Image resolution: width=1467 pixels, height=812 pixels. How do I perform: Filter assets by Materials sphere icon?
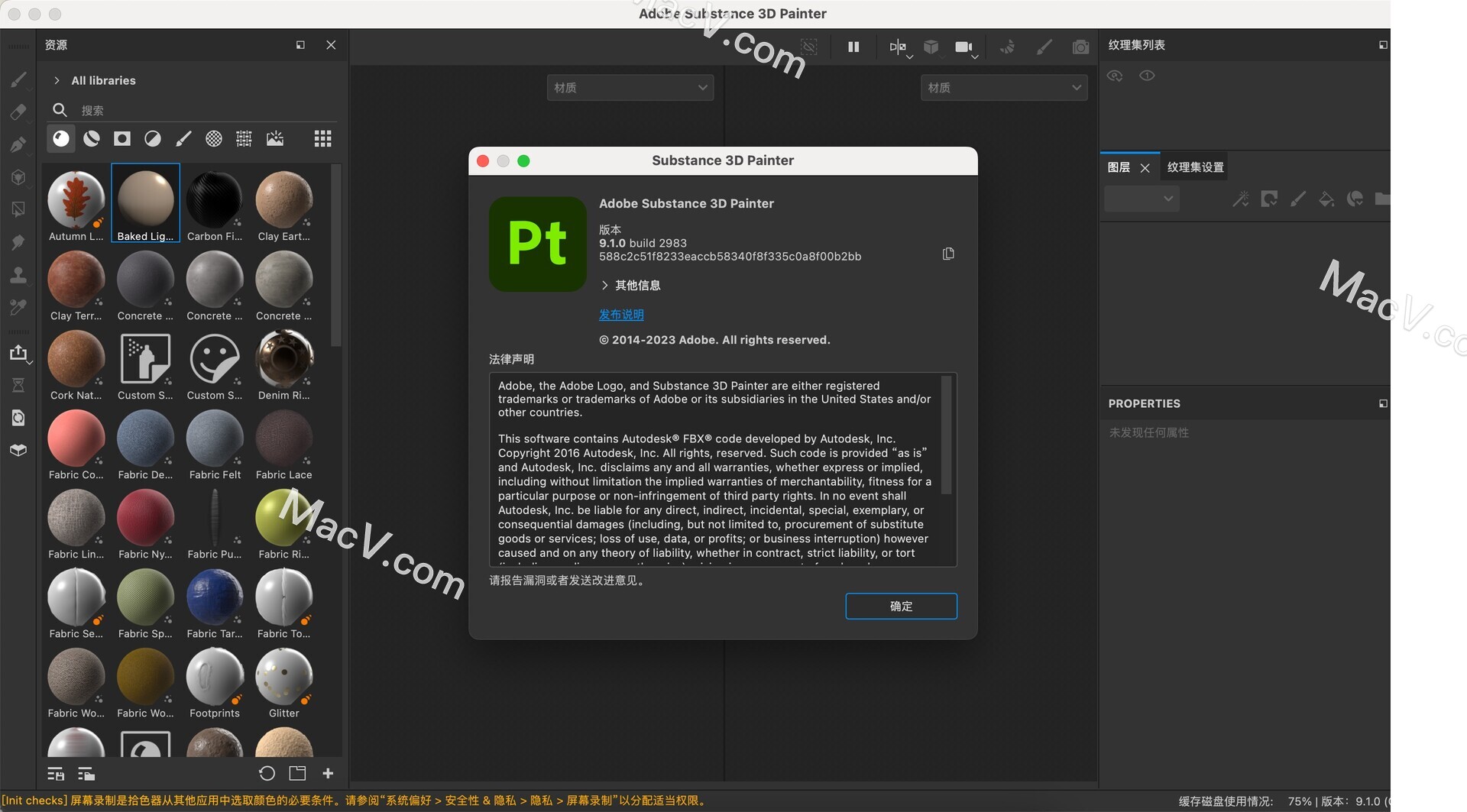61,138
